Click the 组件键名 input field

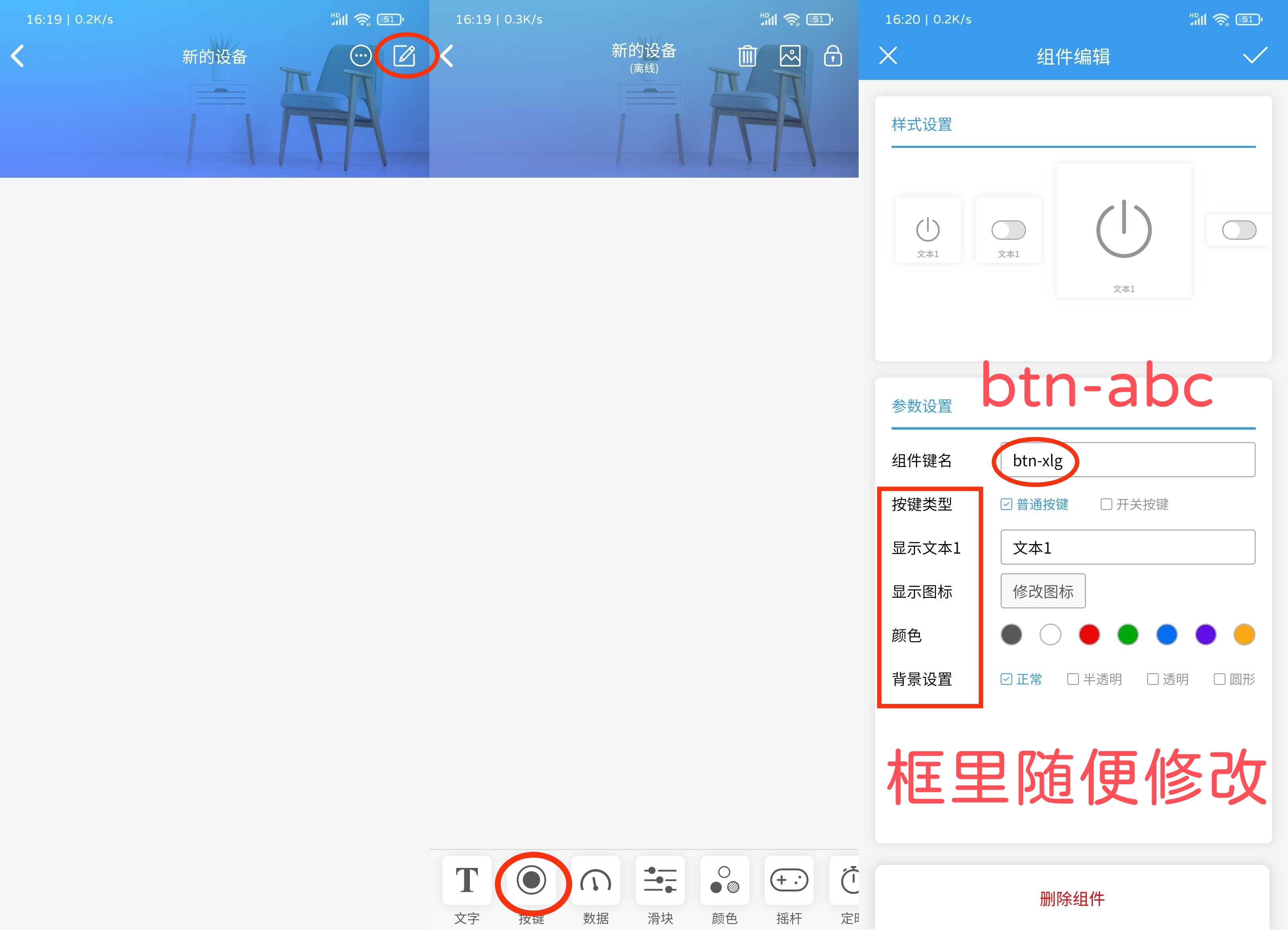[1127, 460]
